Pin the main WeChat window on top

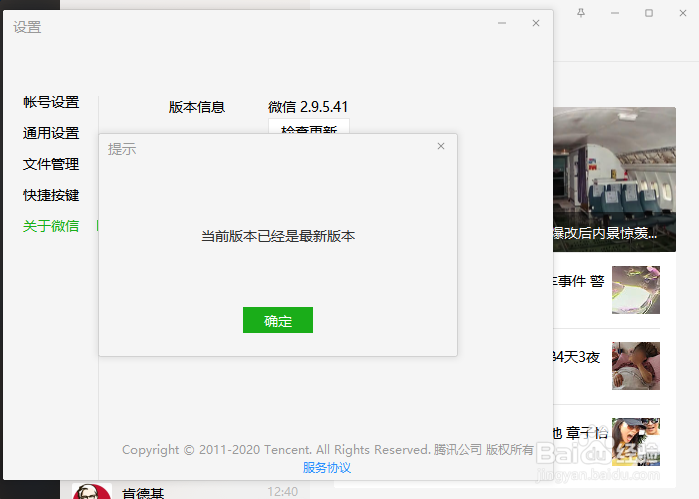[581, 13]
